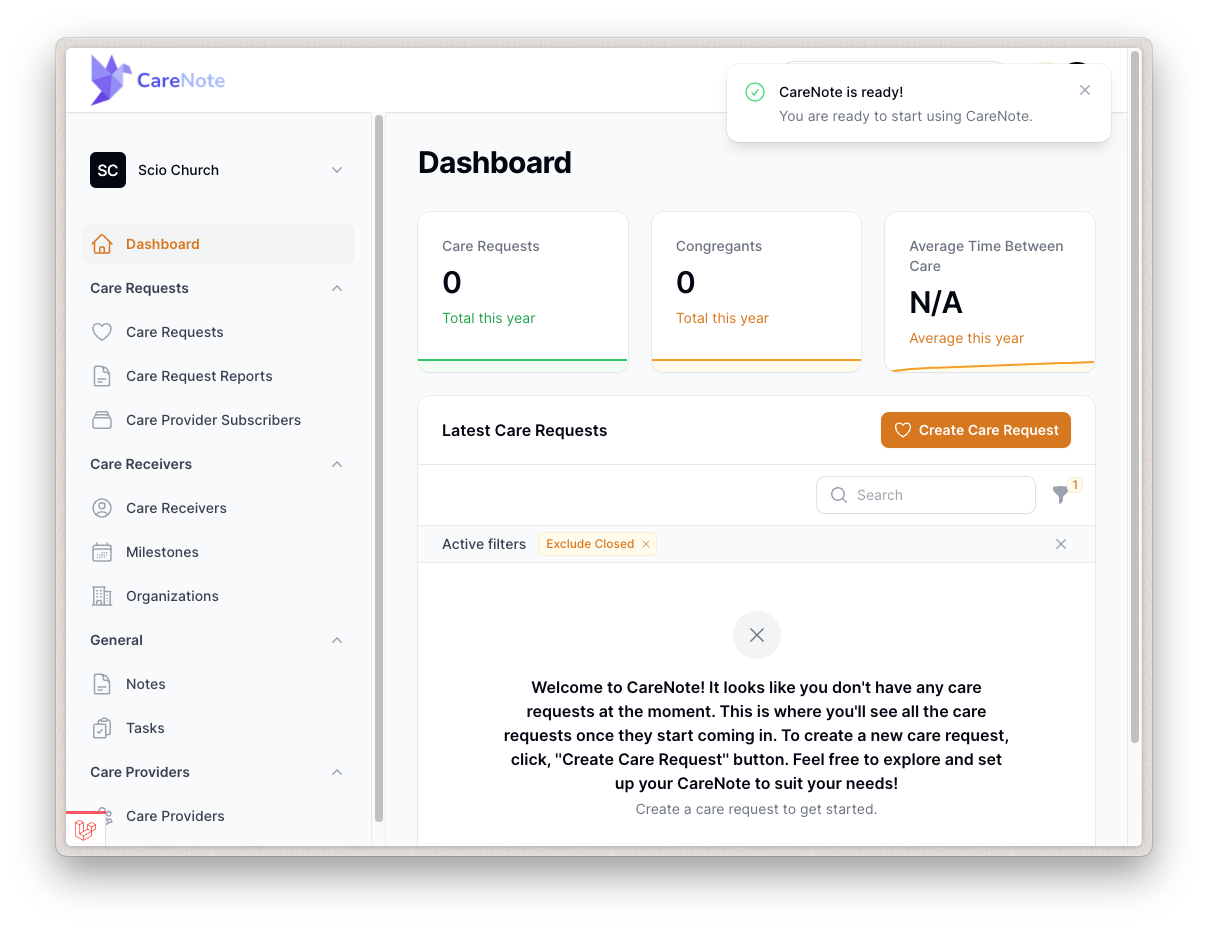The height and width of the screenshot is (930, 1208).
Task: Remove the Exclude Closed filter chip
Action: tap(646, 543)
